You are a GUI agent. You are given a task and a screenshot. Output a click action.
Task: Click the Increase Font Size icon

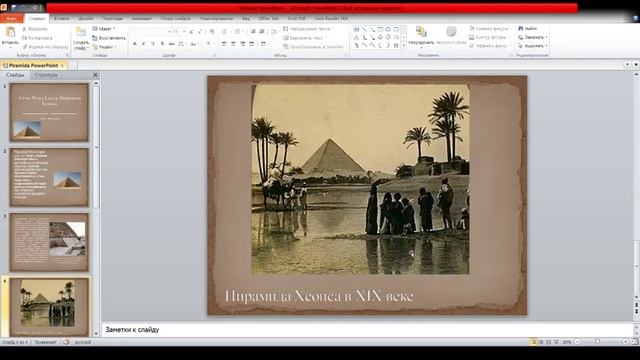(x=191, y=31)
